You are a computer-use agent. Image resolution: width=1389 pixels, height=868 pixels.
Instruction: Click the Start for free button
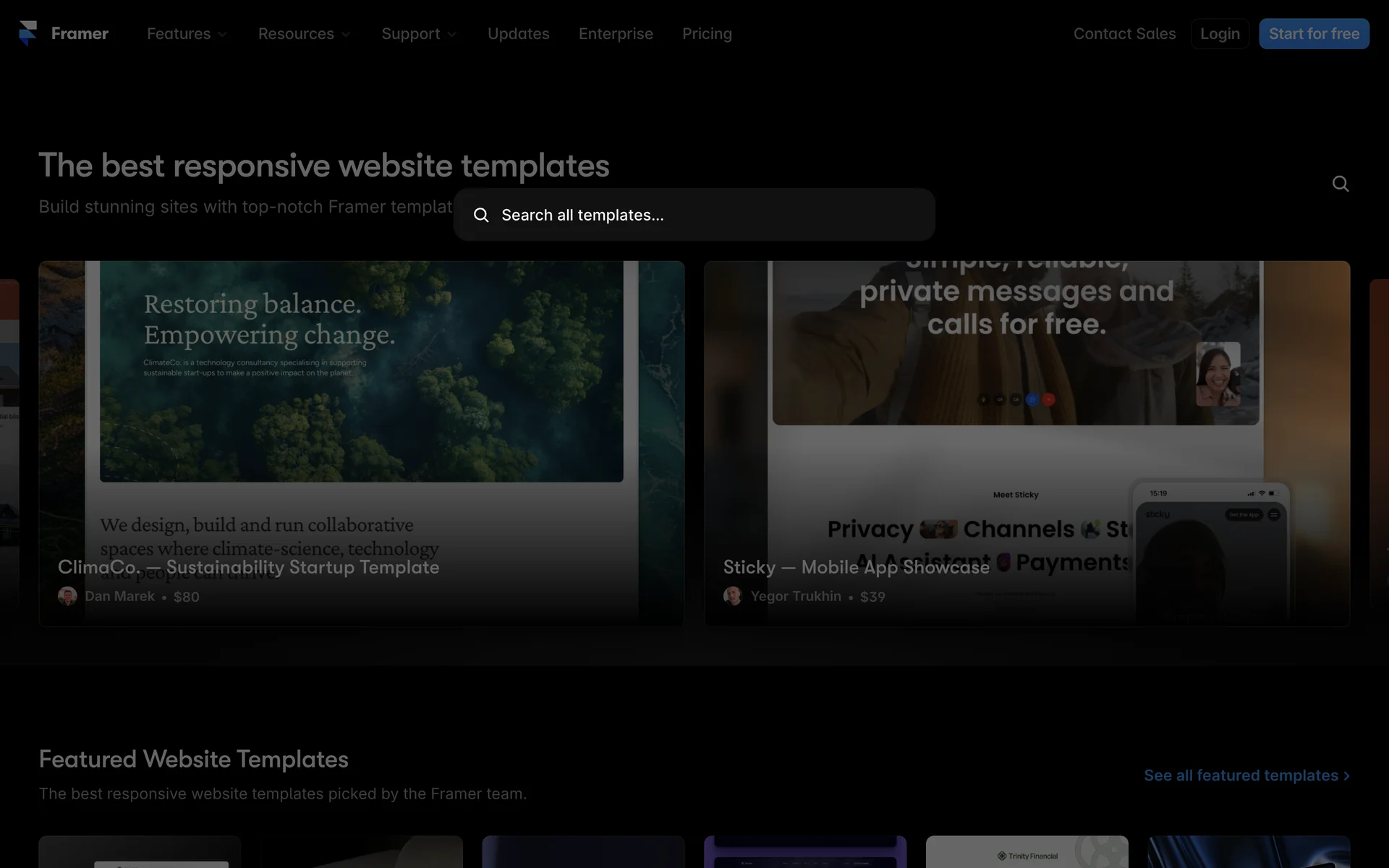coord(1314,34)
